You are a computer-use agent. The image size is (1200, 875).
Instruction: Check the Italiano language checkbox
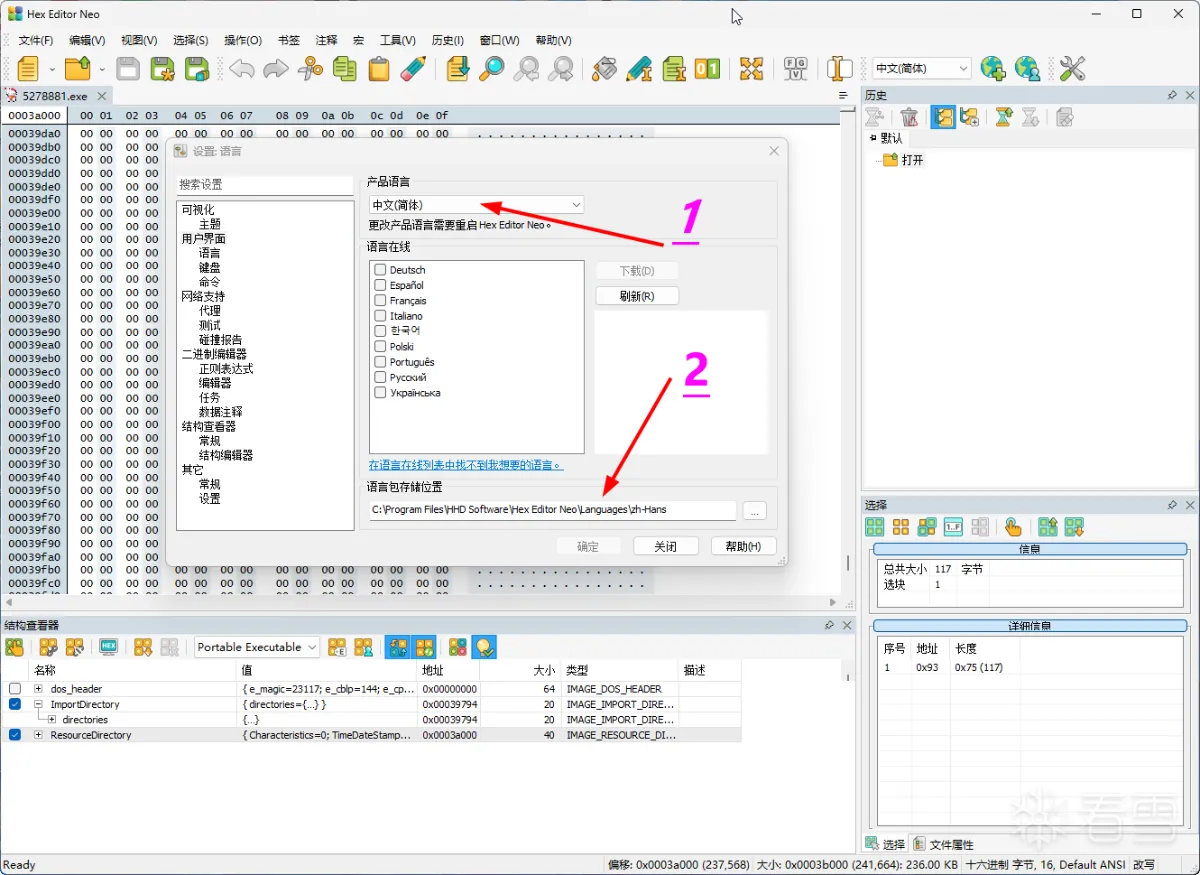pyautogui.click(x=380, y=316)
